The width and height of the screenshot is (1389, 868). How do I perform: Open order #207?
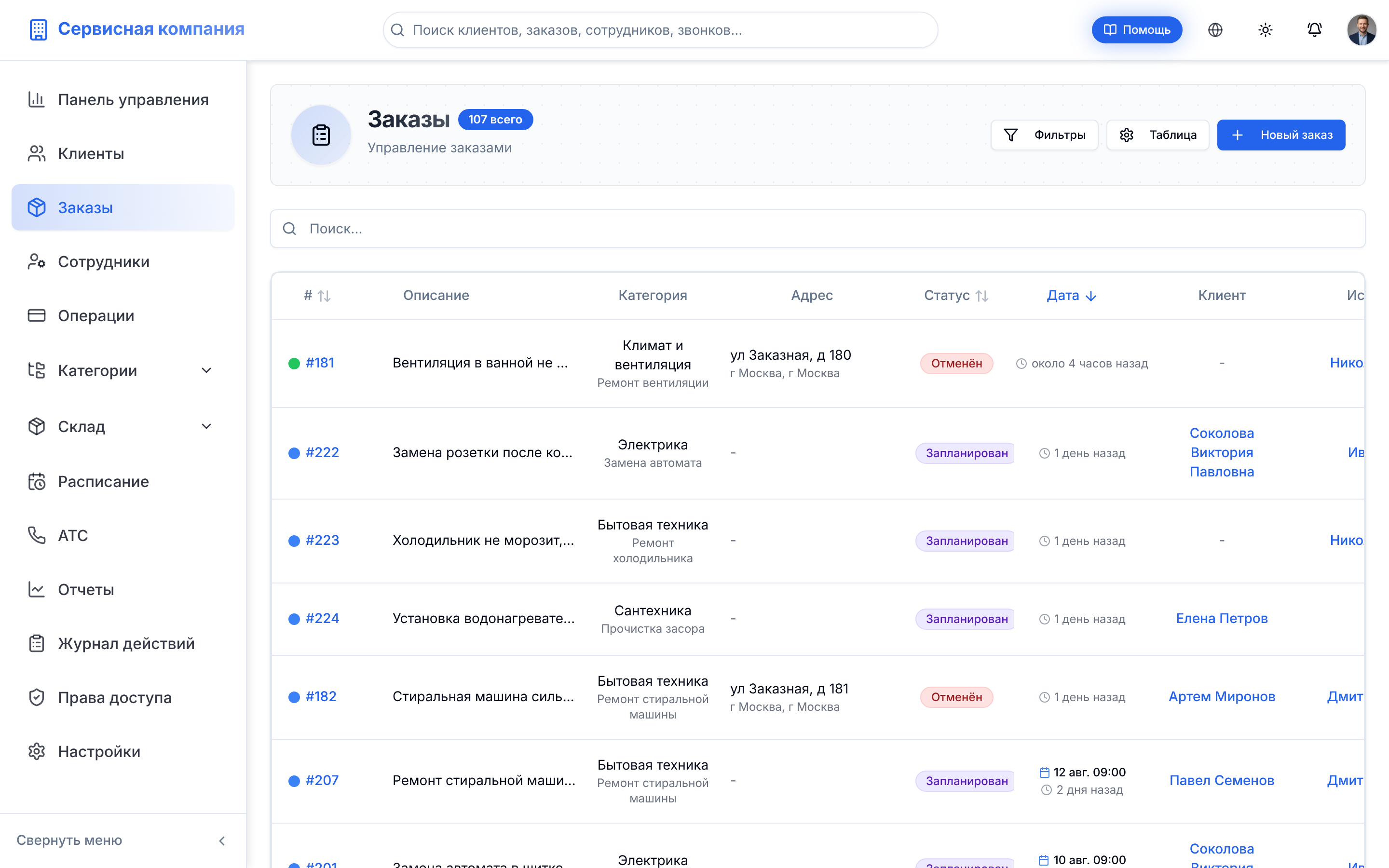pos(322,780)
